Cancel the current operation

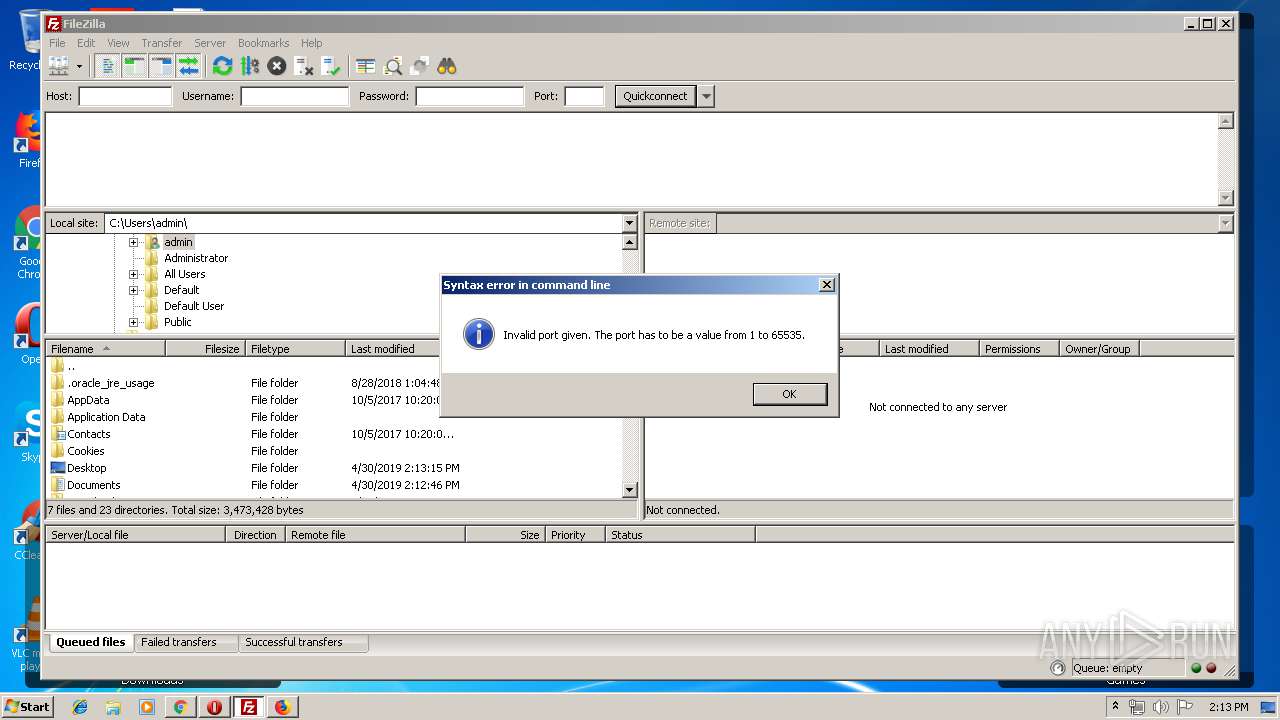click(277, 66)
